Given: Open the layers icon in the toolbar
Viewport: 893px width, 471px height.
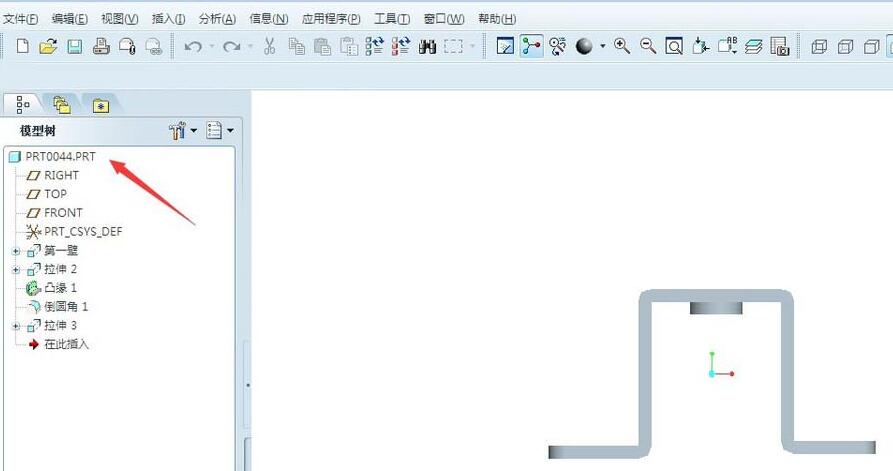Looking at the screenshot, I should (753, 46).
